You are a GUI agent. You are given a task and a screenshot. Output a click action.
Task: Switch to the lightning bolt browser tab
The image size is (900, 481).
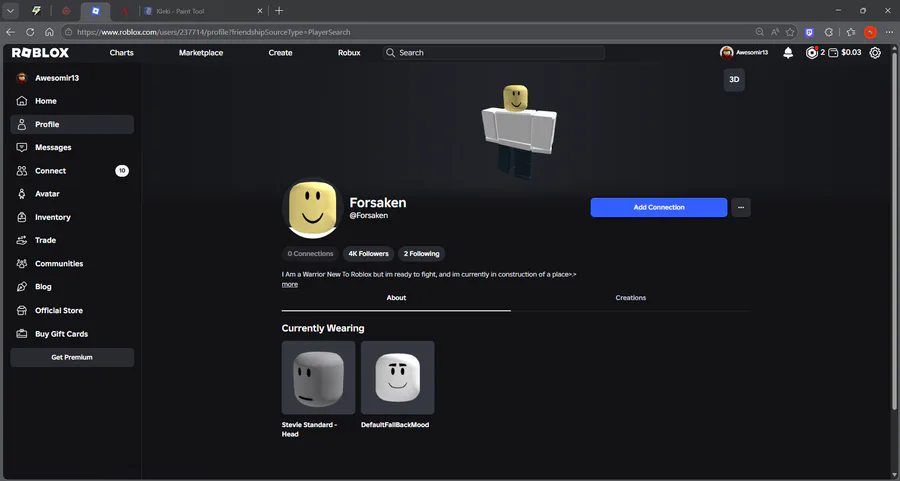(x=36, y=11)
